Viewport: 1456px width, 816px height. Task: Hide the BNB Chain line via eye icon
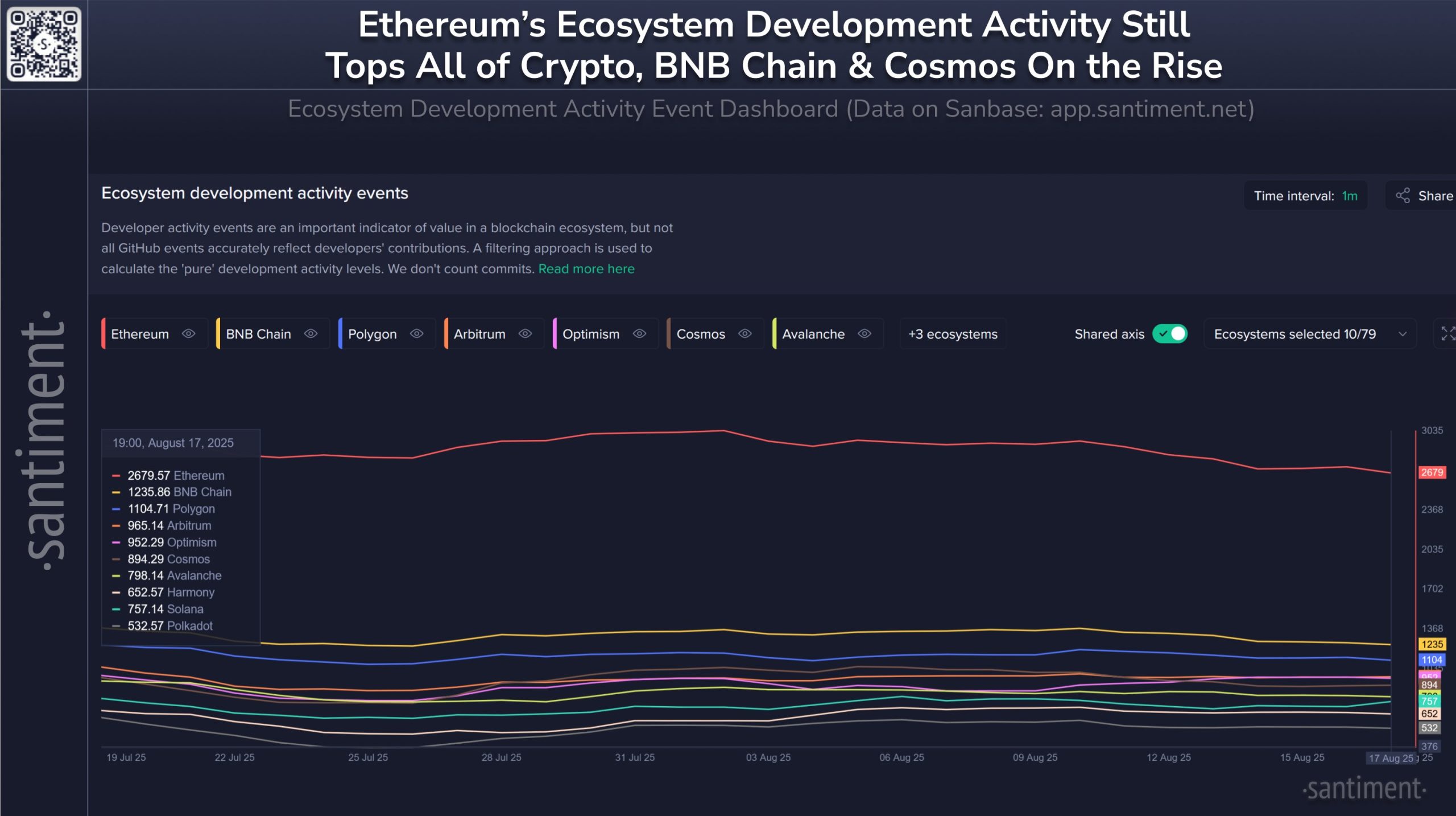[x=311, y=334]
